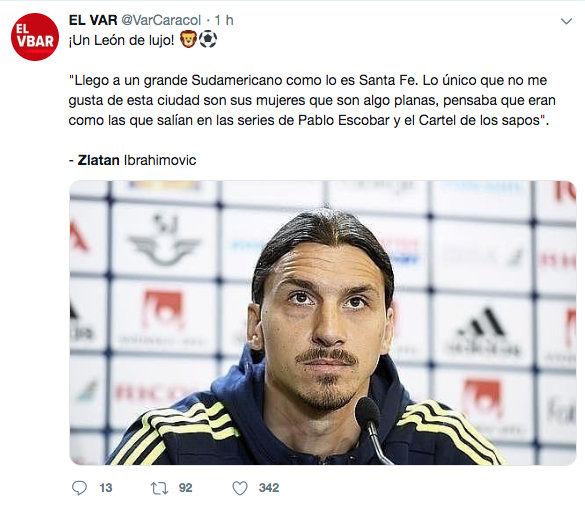
Task: Like the tweet with heart icon
Action: coord(240,488)
